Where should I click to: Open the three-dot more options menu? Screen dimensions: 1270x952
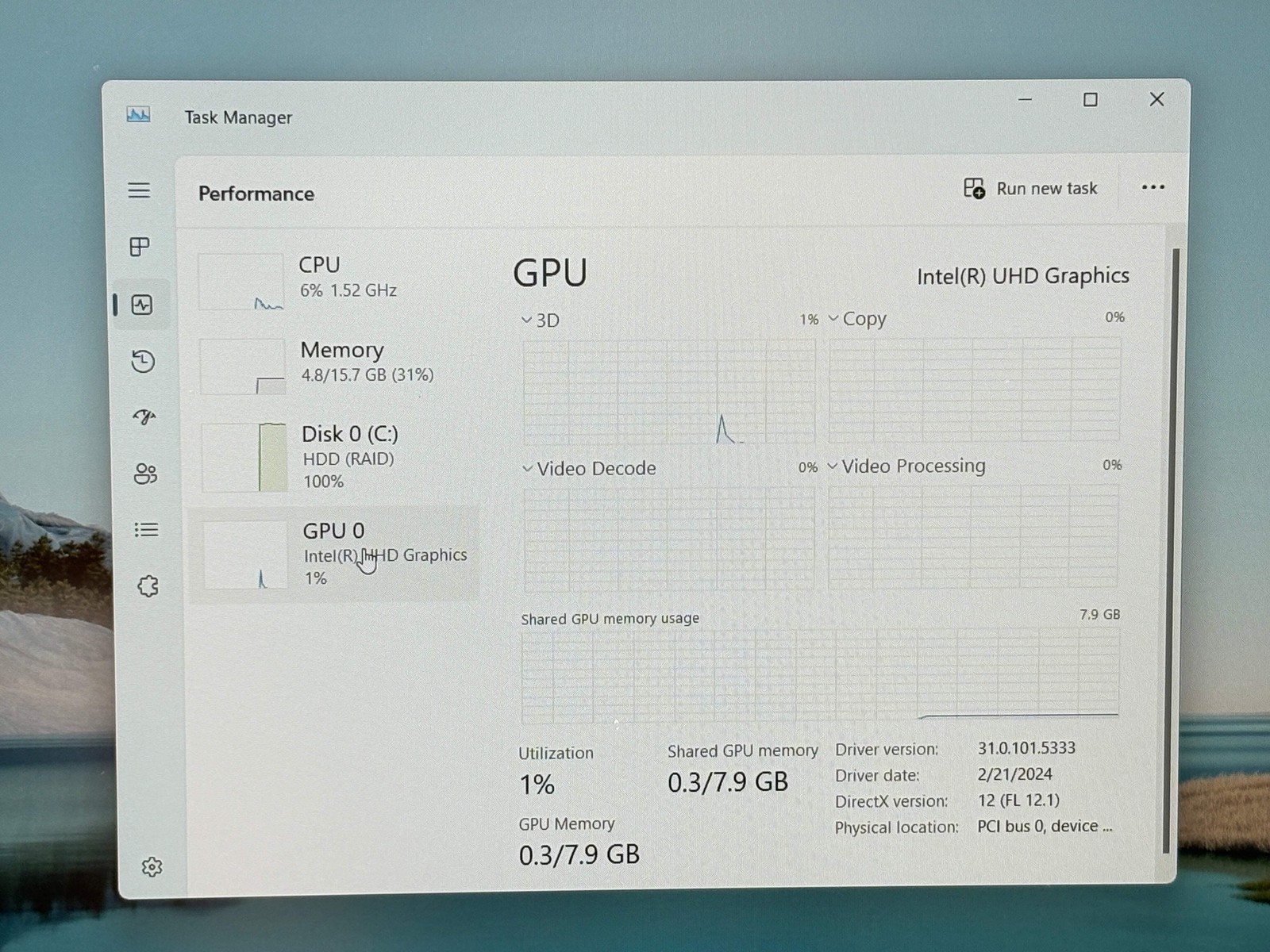1153,188
